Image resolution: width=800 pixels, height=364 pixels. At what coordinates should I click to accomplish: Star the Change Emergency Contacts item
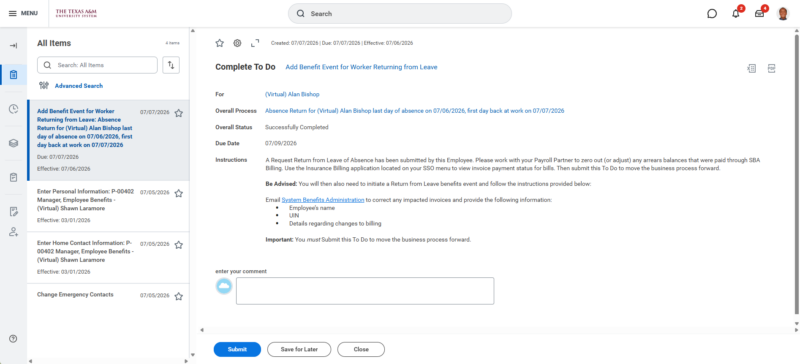pos(179,296)
